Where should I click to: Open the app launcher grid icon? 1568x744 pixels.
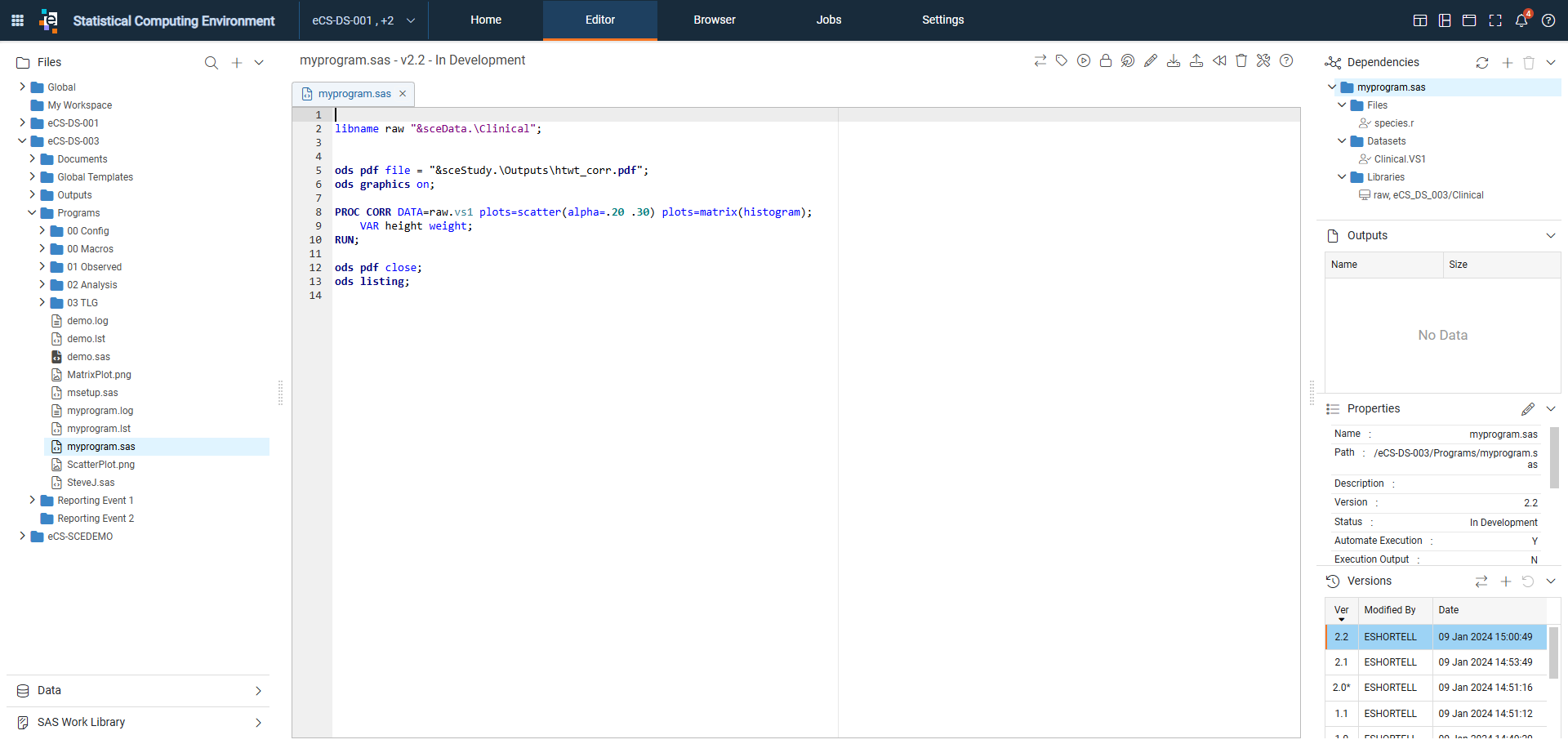tap(17, 20)
